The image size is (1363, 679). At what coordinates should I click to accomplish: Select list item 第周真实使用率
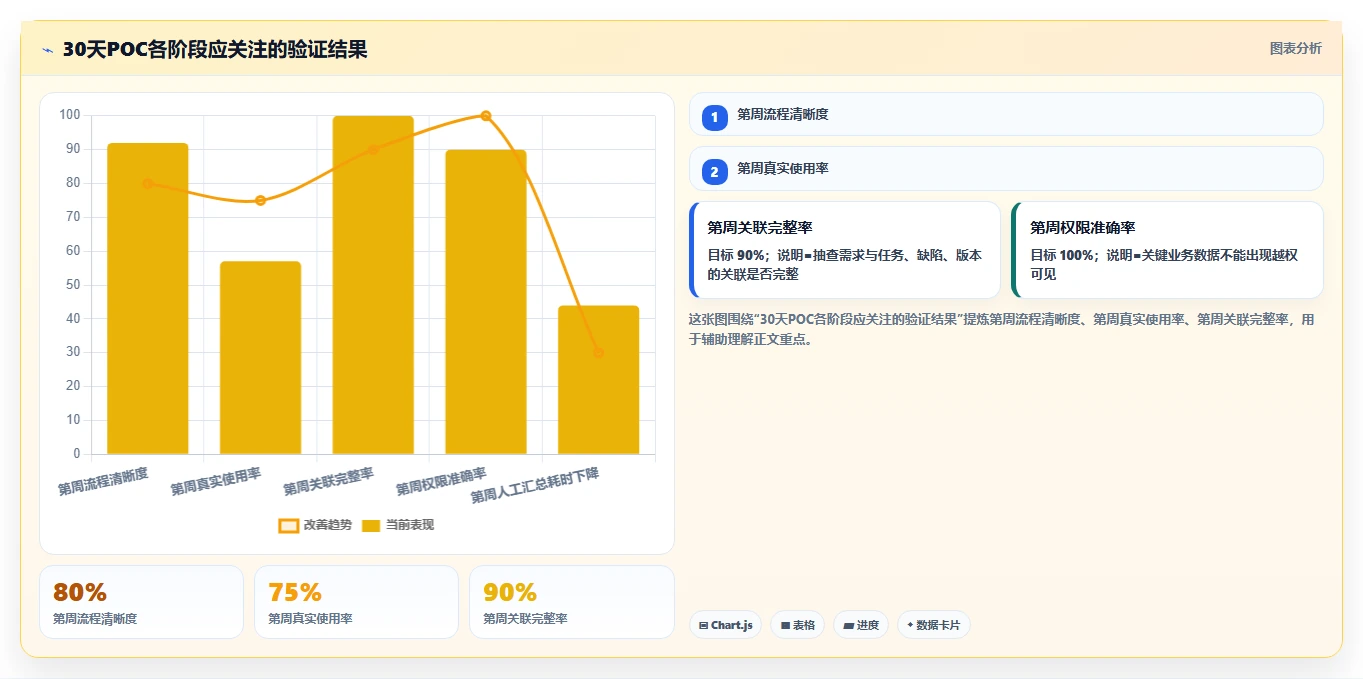tap(1006, 168)
